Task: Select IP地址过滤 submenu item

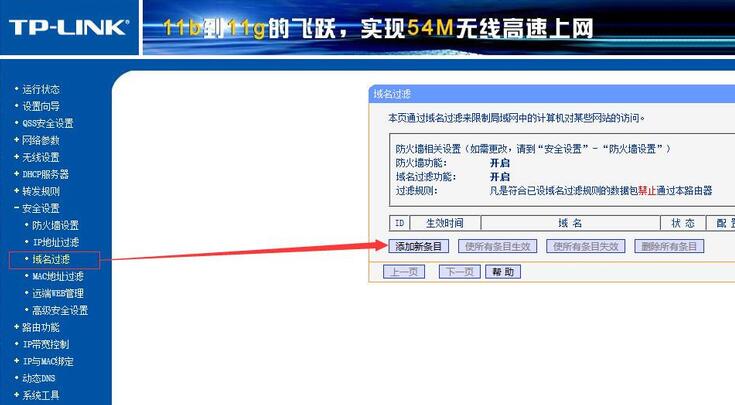Action: click(55, 242)
